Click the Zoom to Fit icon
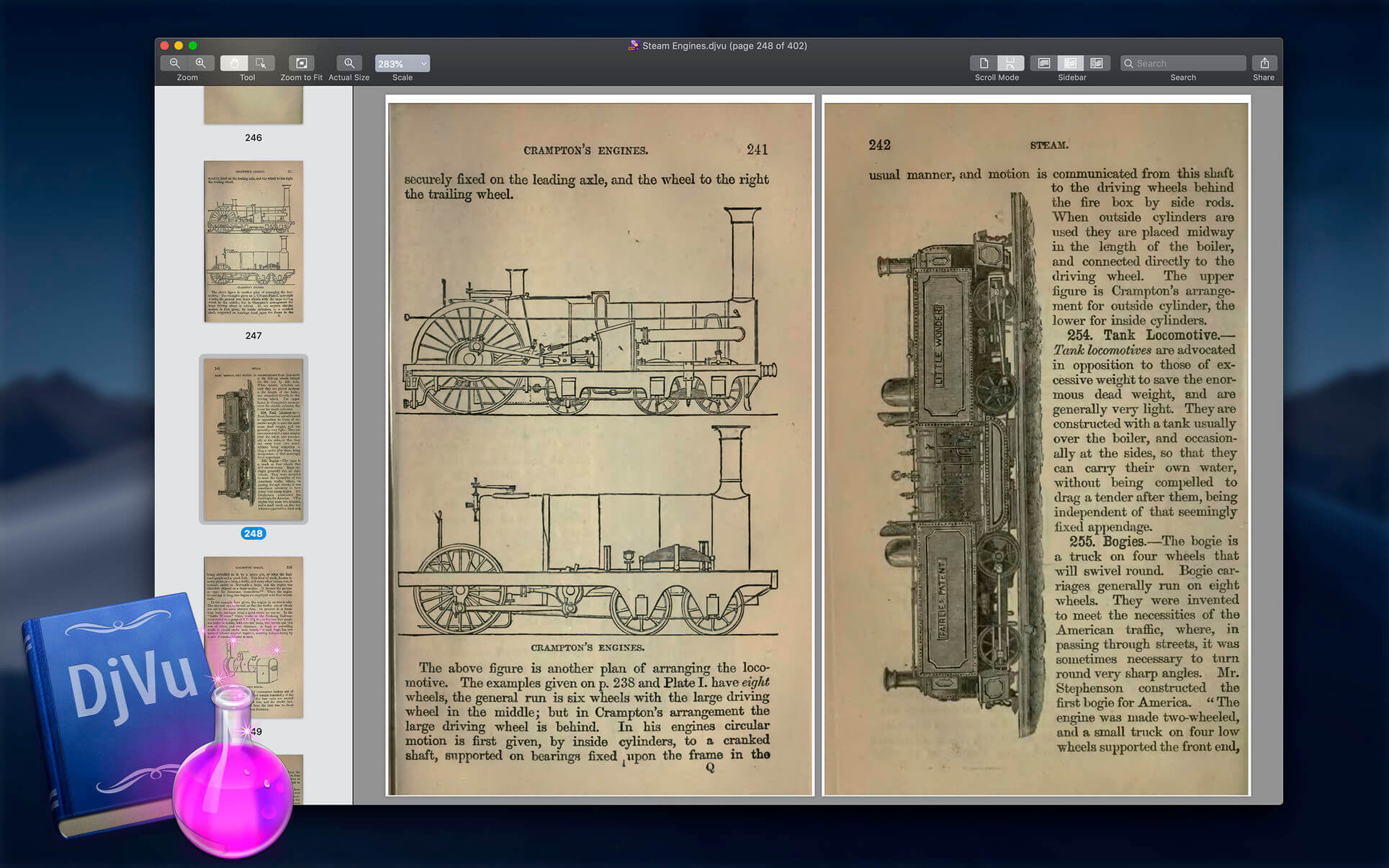 tap(302, 63)
